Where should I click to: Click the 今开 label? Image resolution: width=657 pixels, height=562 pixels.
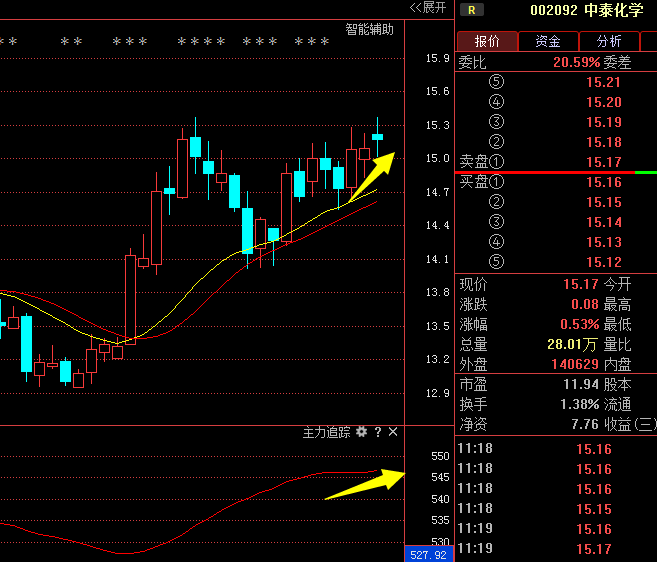pyautogui.click(x=617, y=284)
